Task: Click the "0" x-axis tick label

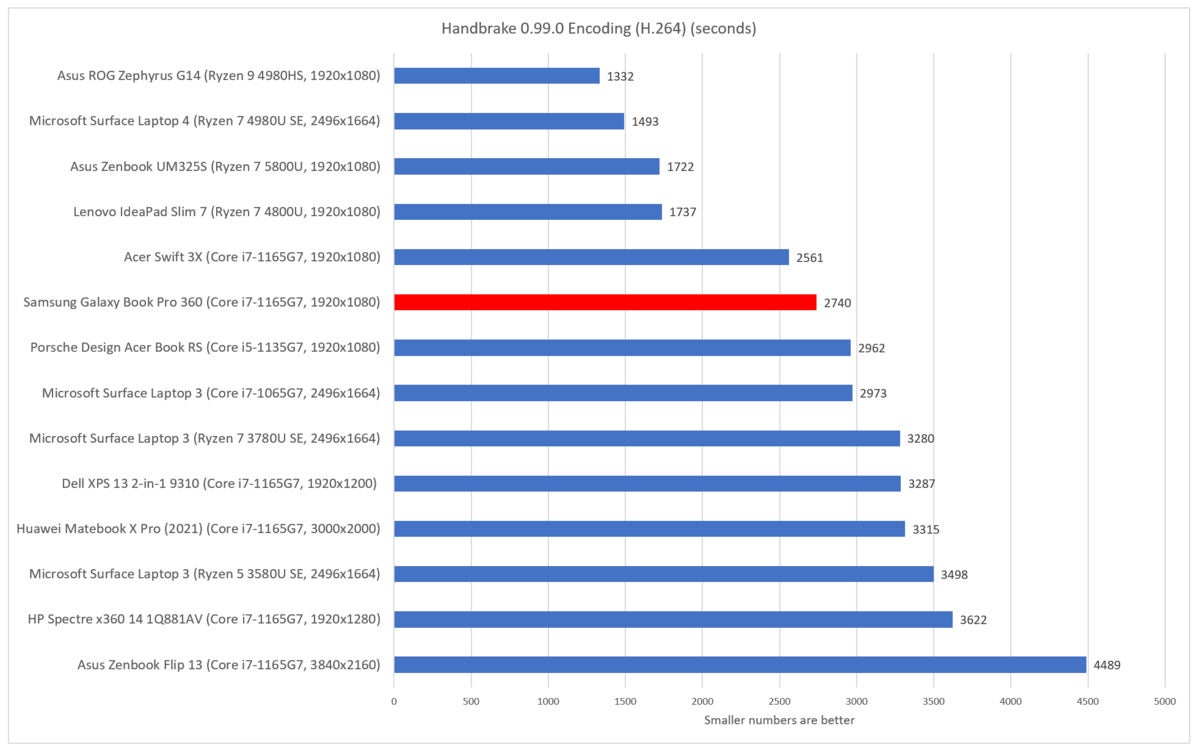Action: (394, 702)
